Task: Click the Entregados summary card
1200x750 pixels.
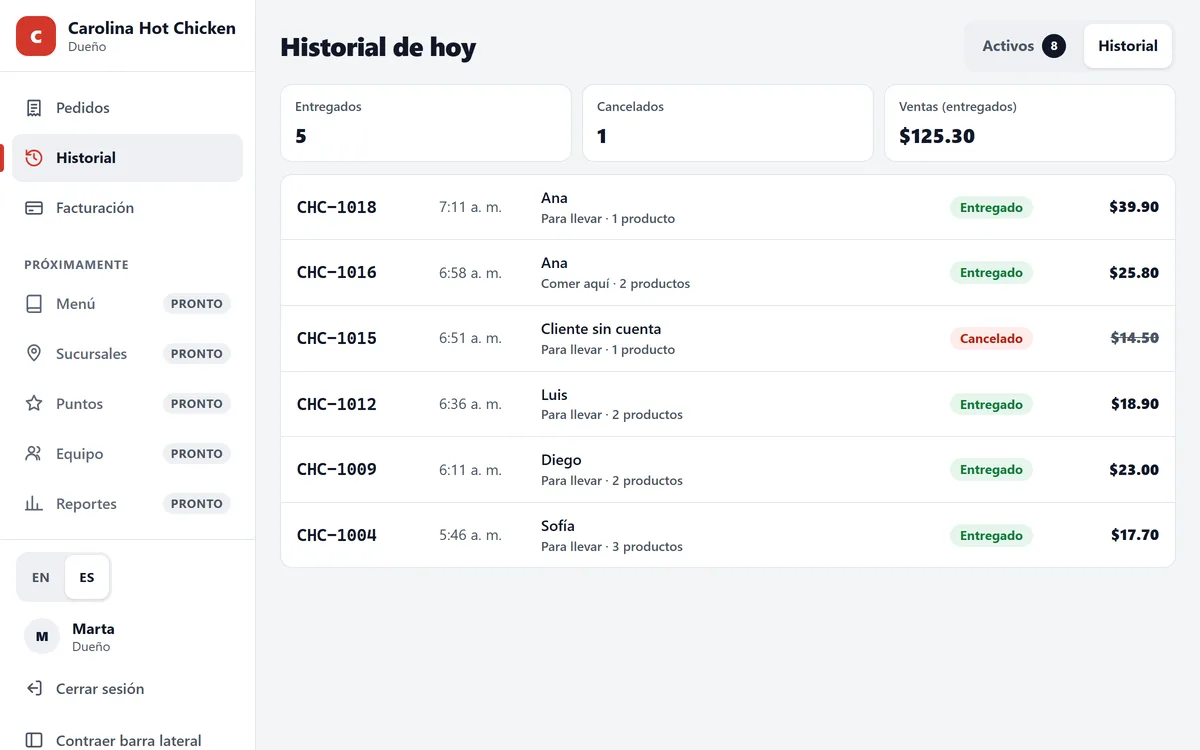Action: coord(426,123)
